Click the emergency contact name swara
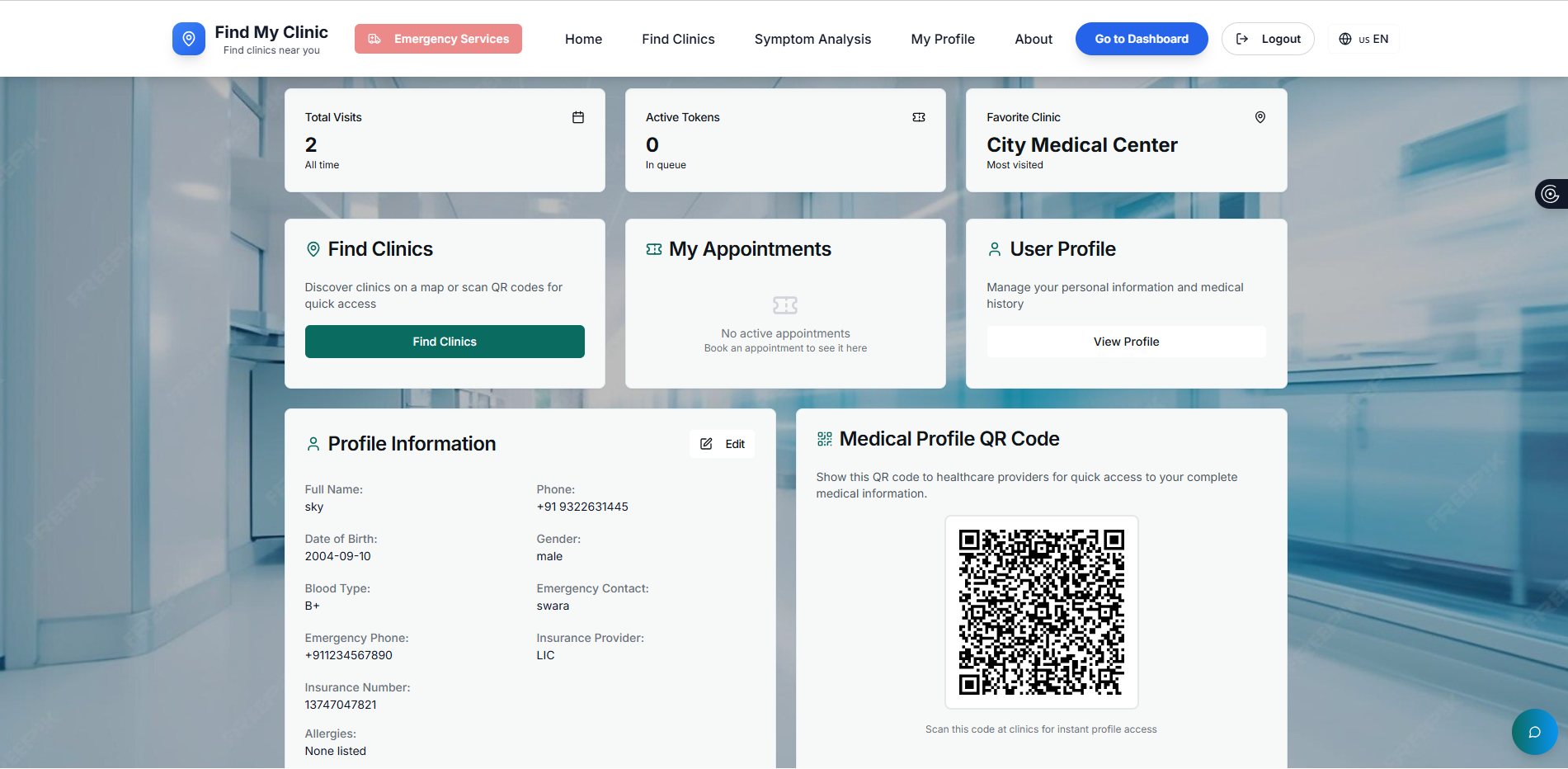 (x=553, y=606)
